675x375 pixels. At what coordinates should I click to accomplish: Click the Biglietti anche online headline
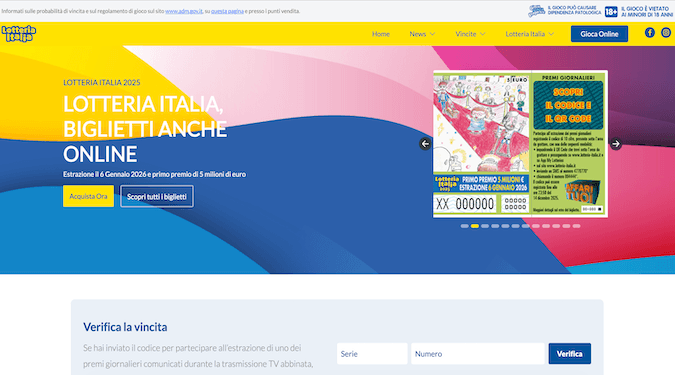coord(145,129)
